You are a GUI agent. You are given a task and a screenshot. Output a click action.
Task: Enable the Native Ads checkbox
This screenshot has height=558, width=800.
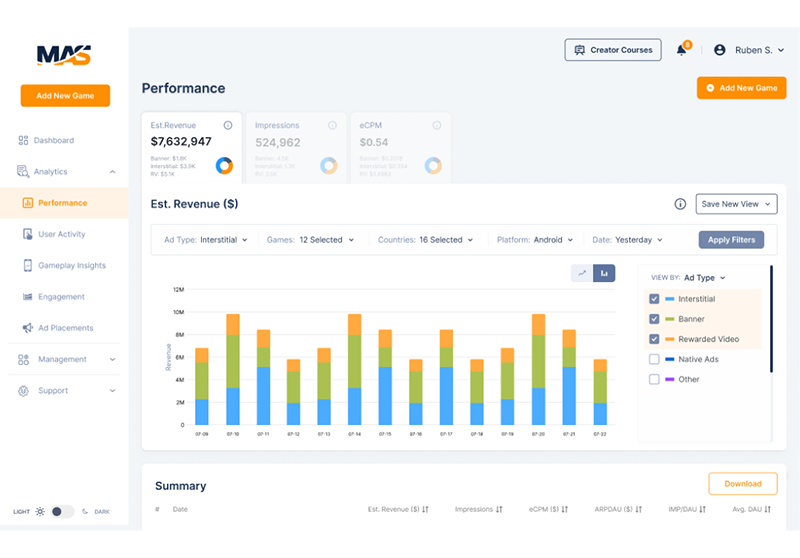pos(654,359)
